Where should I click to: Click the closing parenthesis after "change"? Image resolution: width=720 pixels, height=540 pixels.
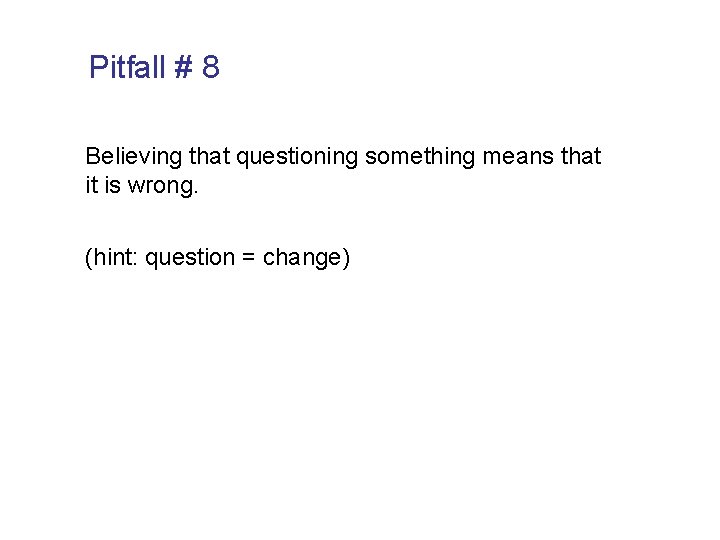pos(346,258)
